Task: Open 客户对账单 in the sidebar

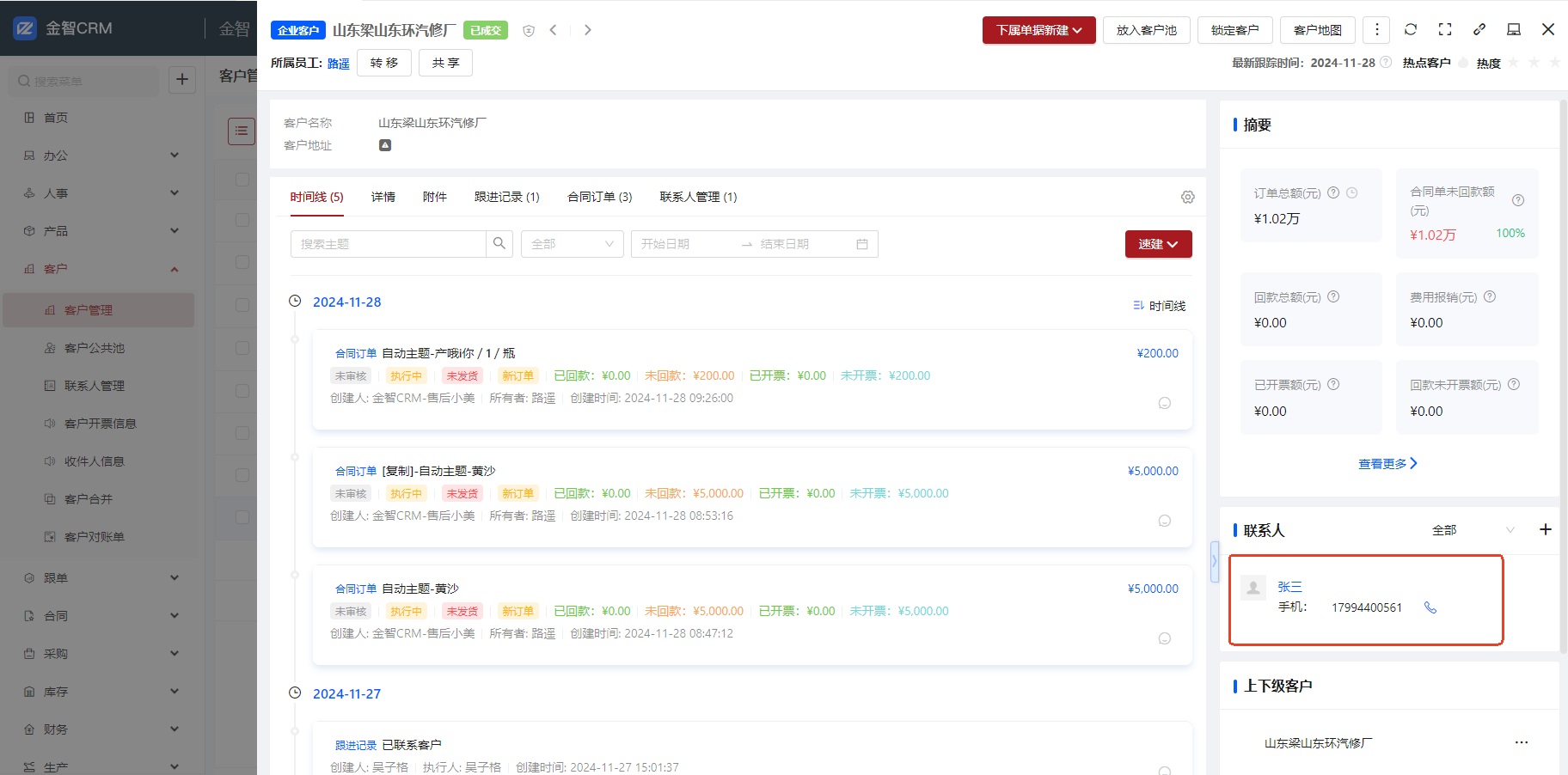Action: coord(95,537)
